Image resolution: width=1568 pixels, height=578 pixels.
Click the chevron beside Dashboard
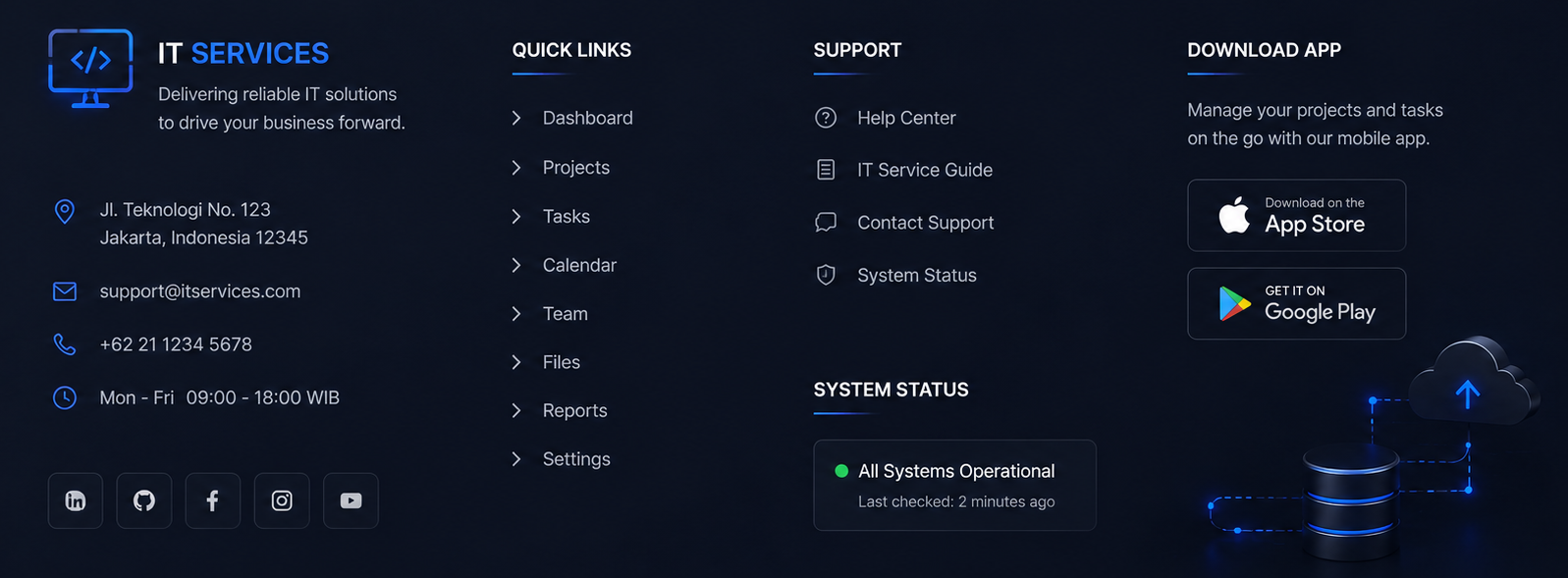point(516,118)
